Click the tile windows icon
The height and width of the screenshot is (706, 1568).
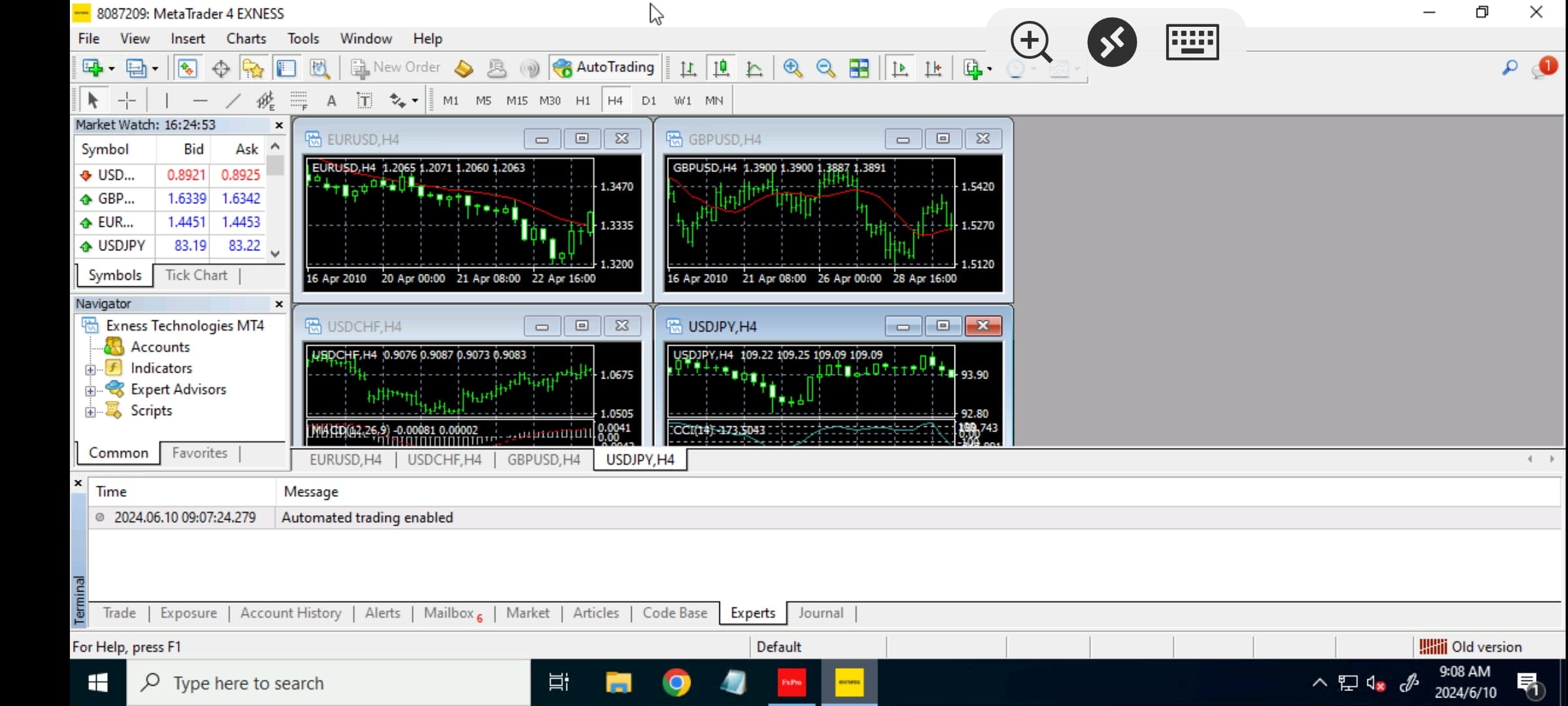[858, 68]
